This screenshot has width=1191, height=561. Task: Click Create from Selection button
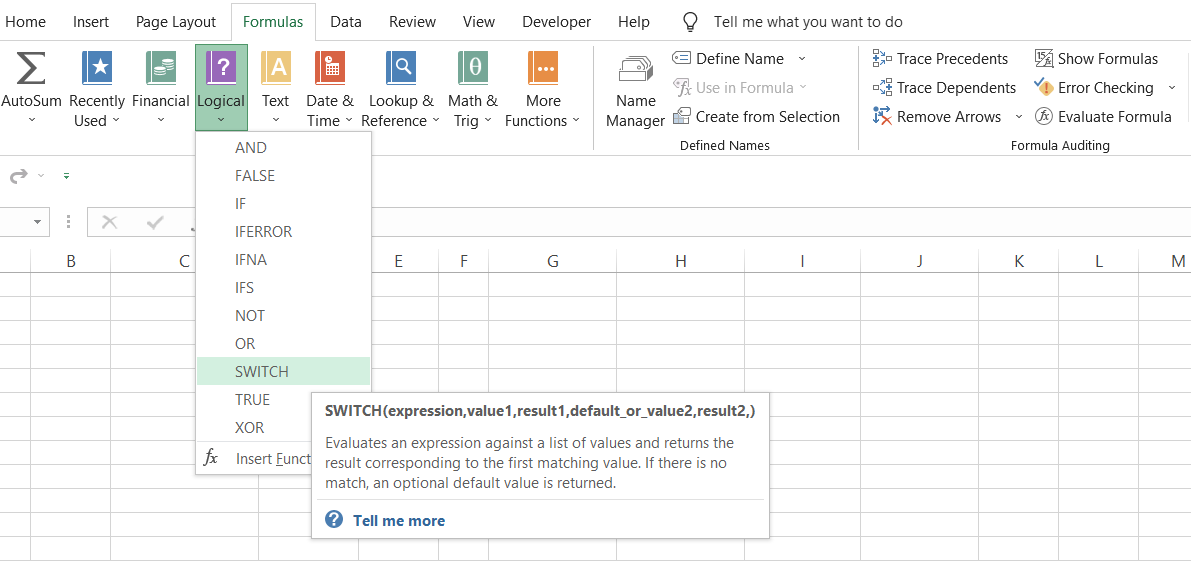(x=757, y=117)
